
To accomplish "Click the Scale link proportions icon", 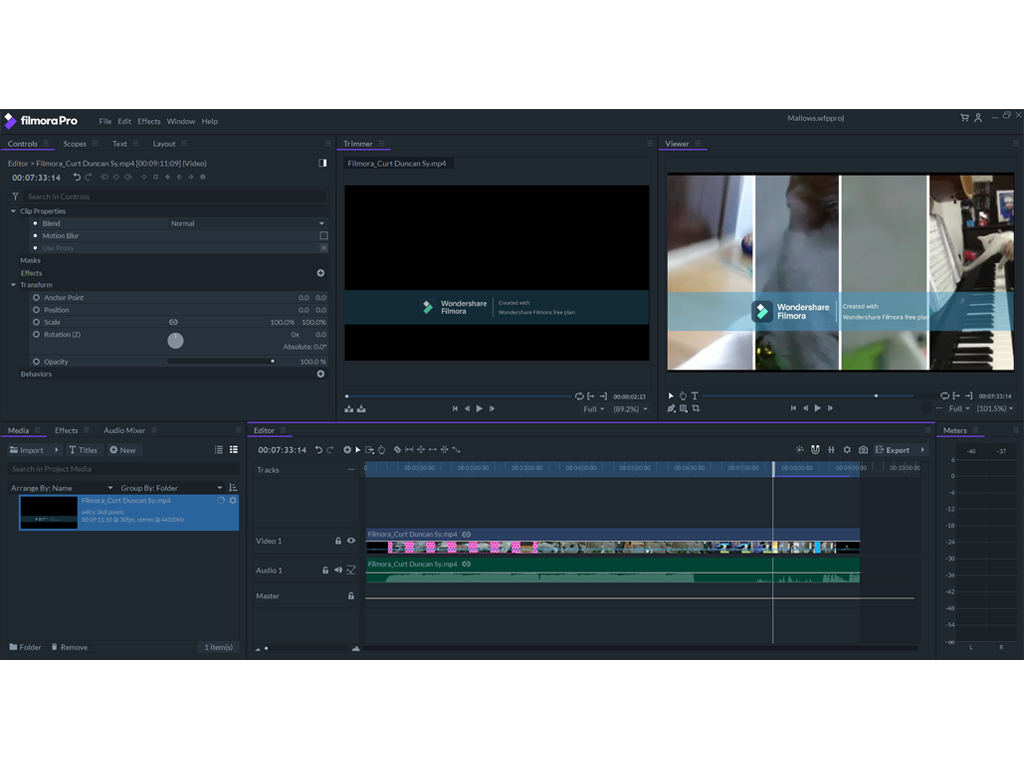I will [173, 322].
